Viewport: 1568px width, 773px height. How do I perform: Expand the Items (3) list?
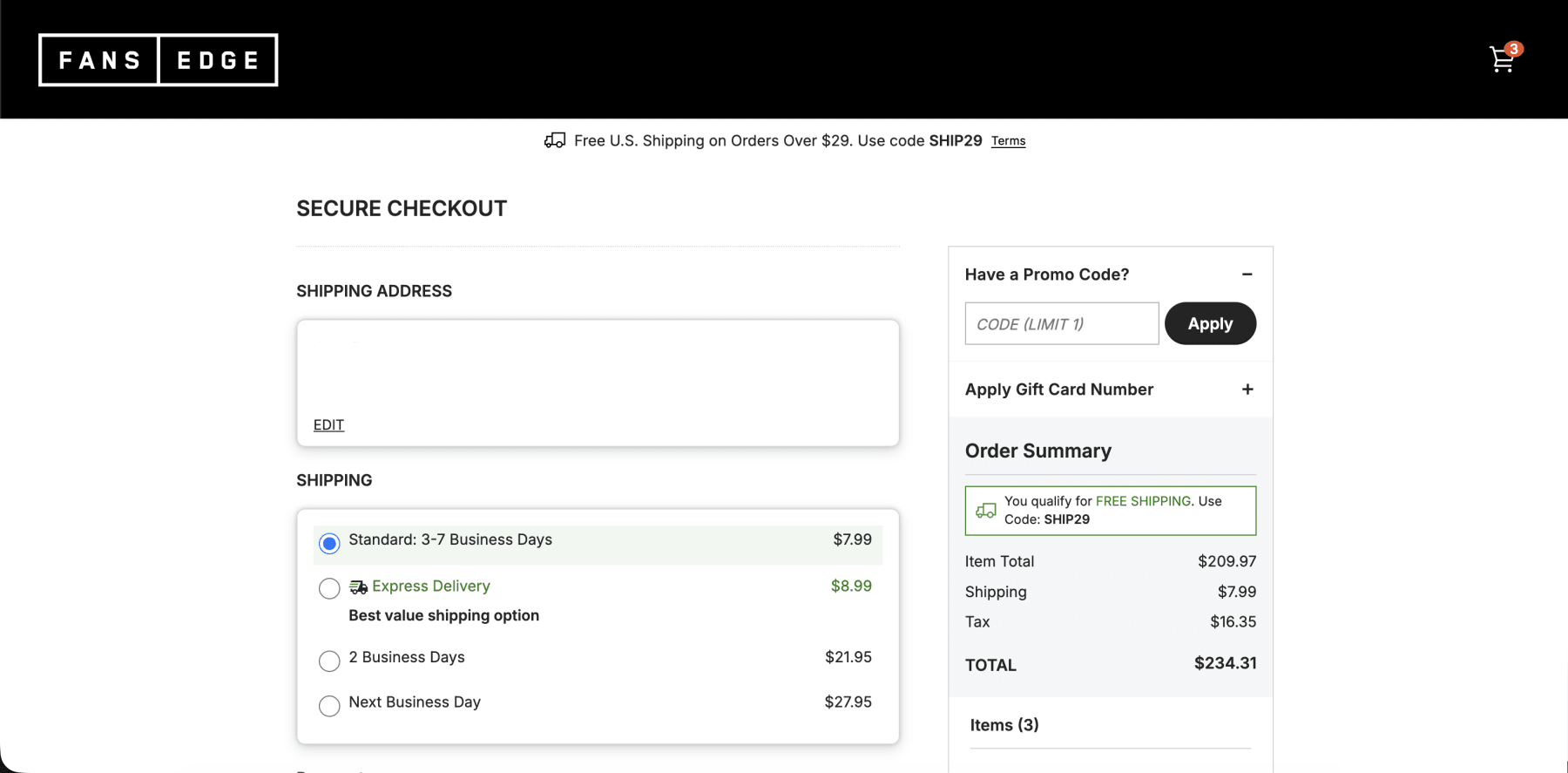[x=1004, y=725]
